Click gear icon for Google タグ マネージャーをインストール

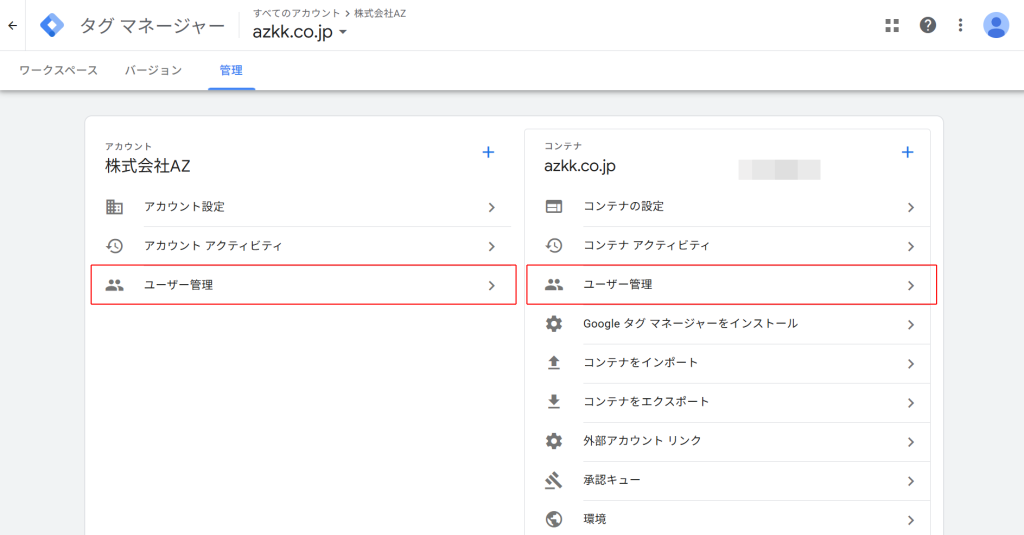click(554, 324)
